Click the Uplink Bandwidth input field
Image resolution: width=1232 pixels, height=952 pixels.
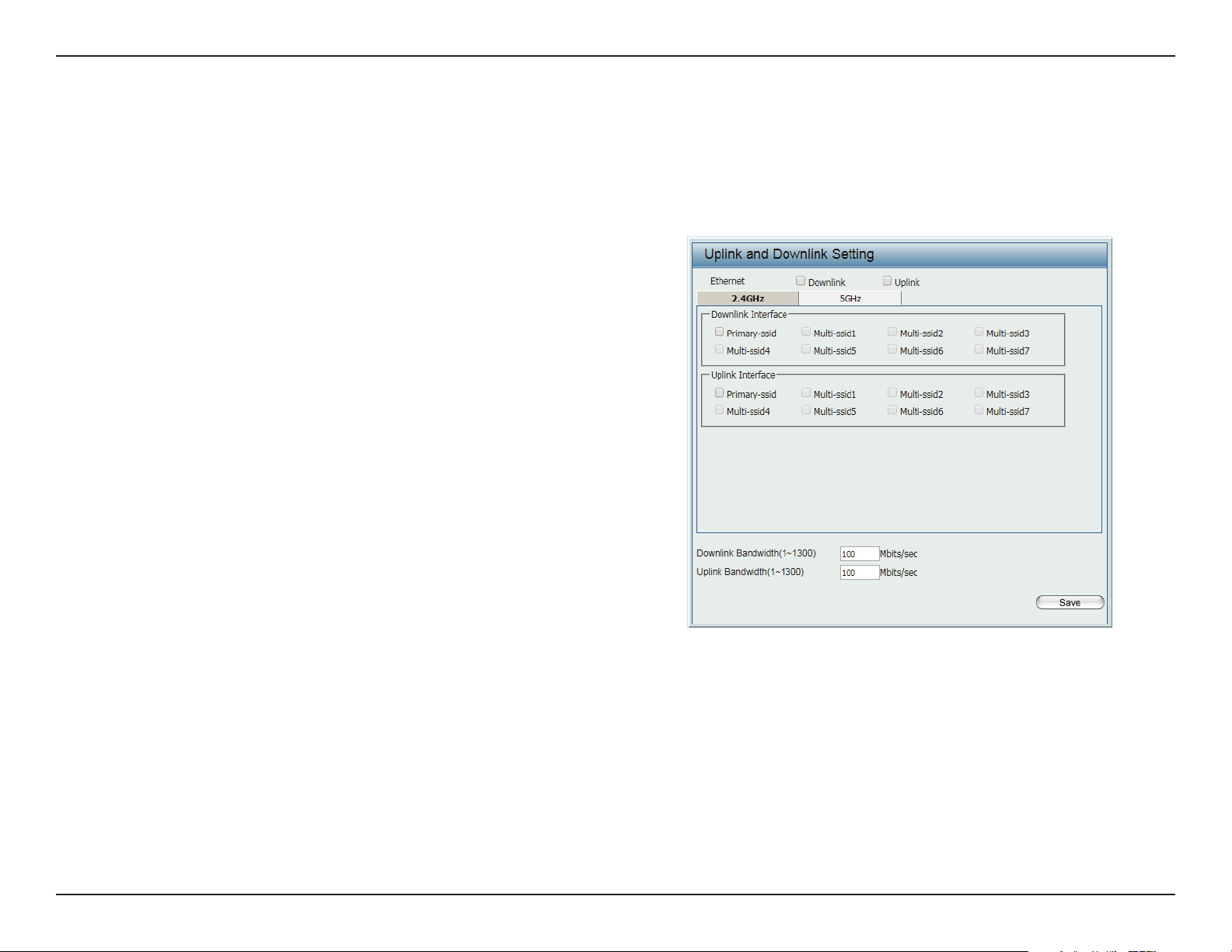(x=860, y=573)
